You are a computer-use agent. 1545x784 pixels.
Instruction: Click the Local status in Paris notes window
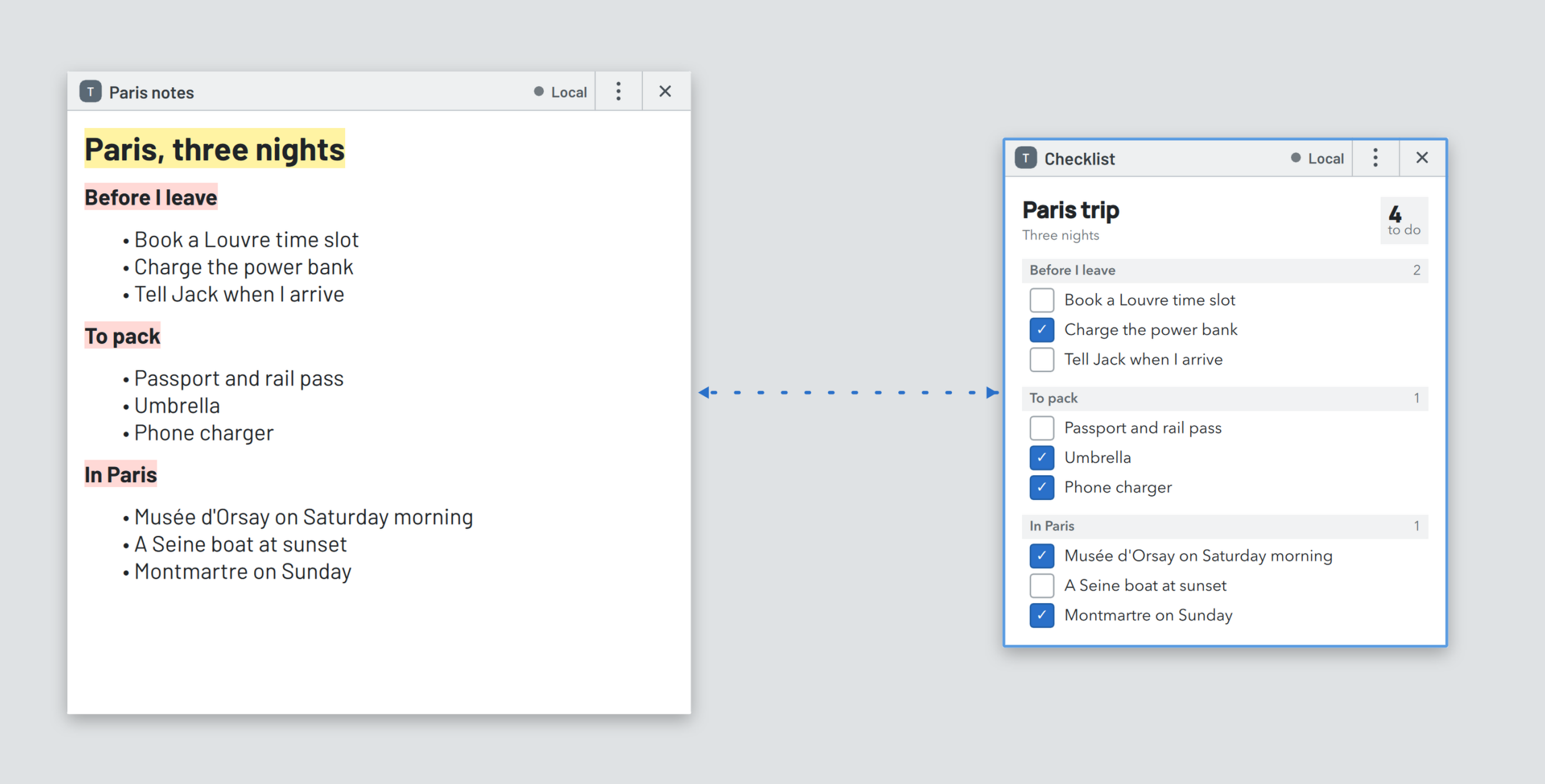(561, 92)
